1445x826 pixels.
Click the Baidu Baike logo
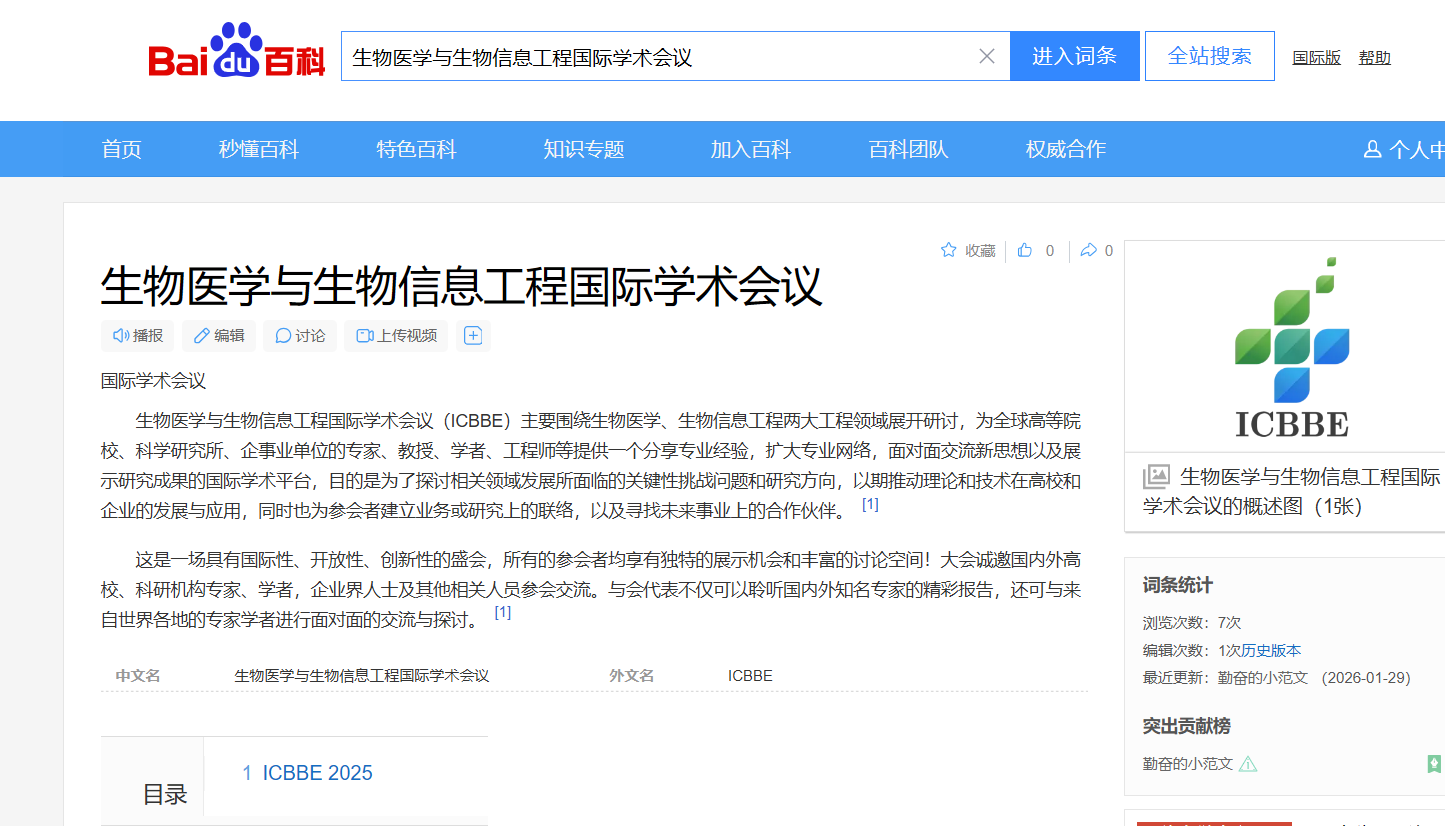coord(237,54)
